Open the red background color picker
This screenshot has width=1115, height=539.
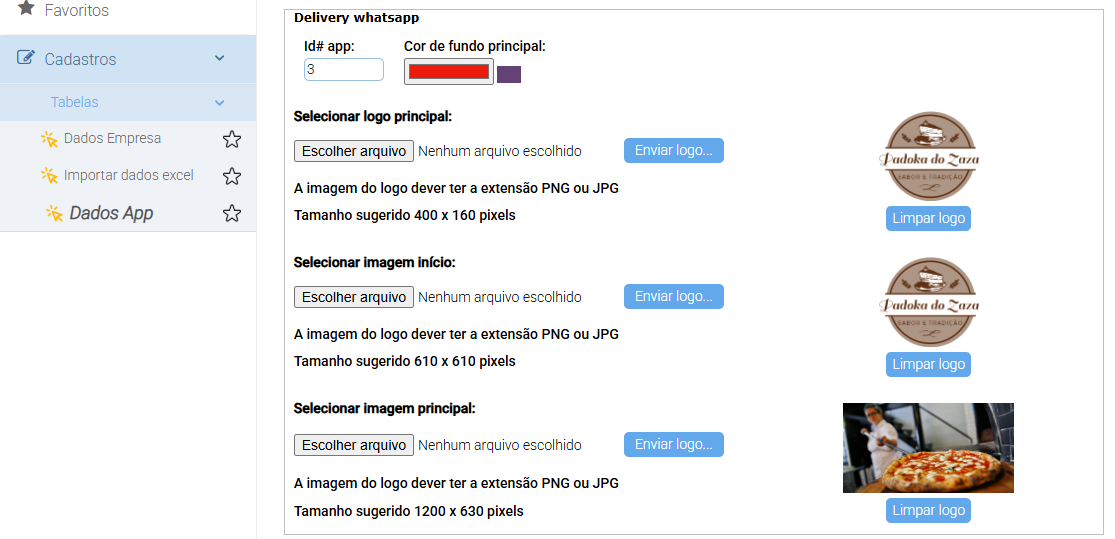point(449,72)
